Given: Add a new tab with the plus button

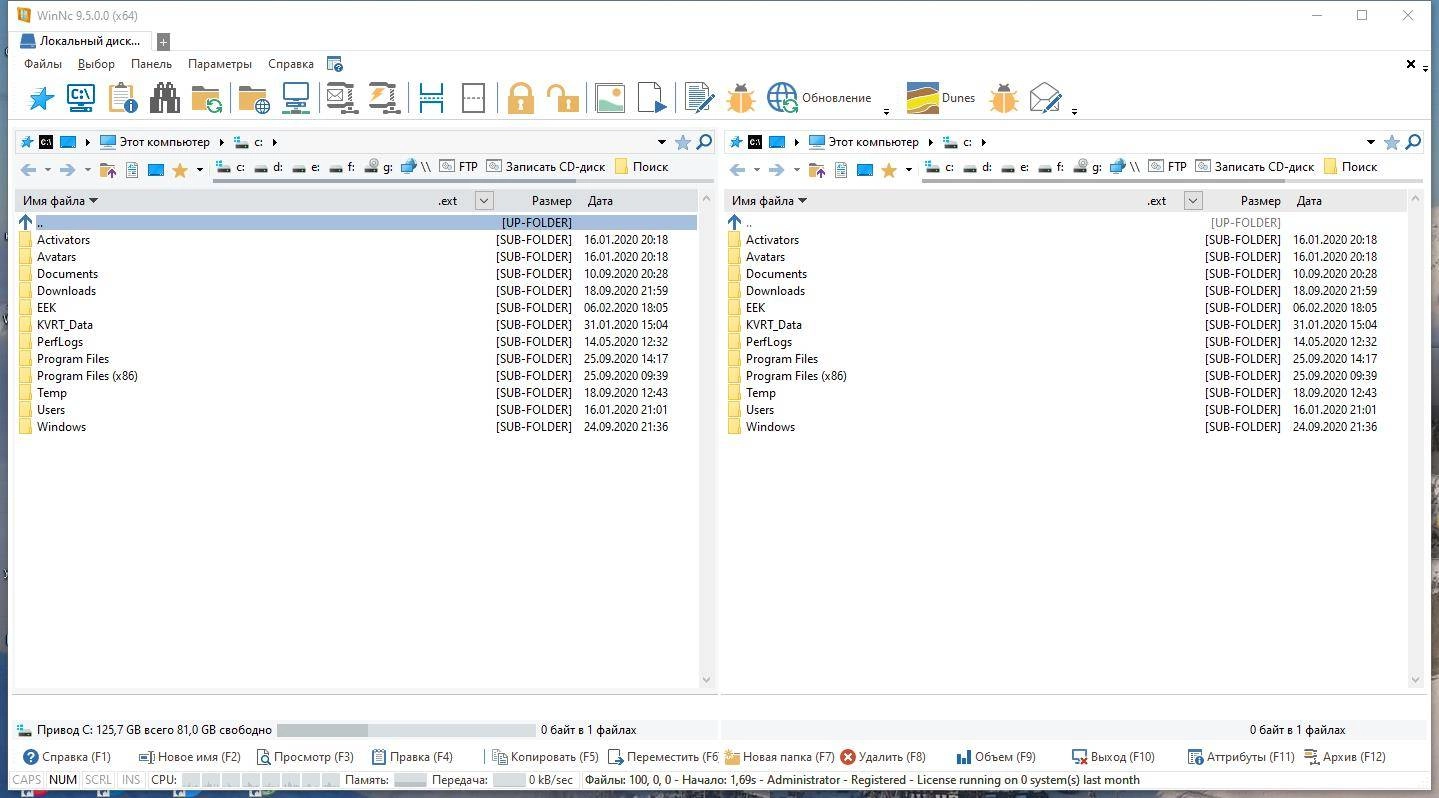Looking at the screenshot, I should (163, 42).
